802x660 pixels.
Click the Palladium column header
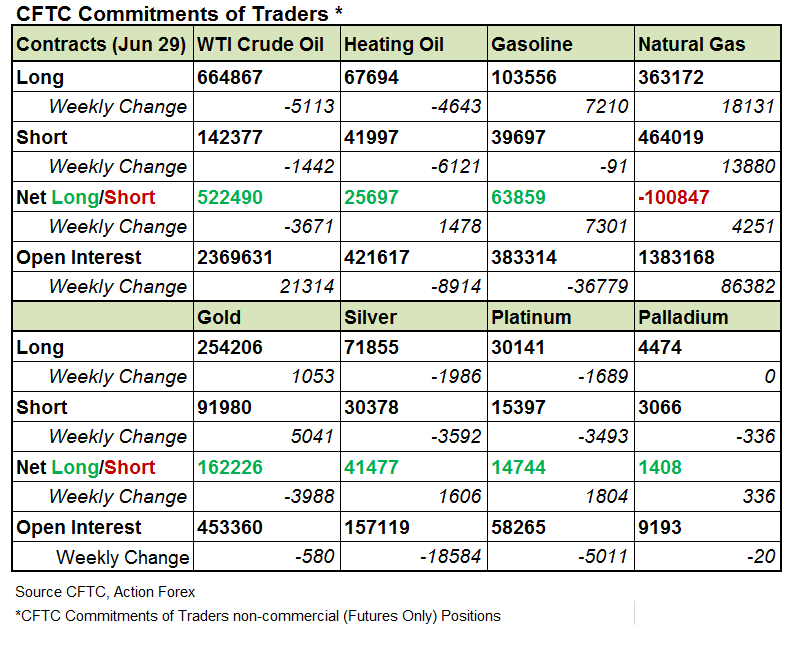click(x=683, y=317)
